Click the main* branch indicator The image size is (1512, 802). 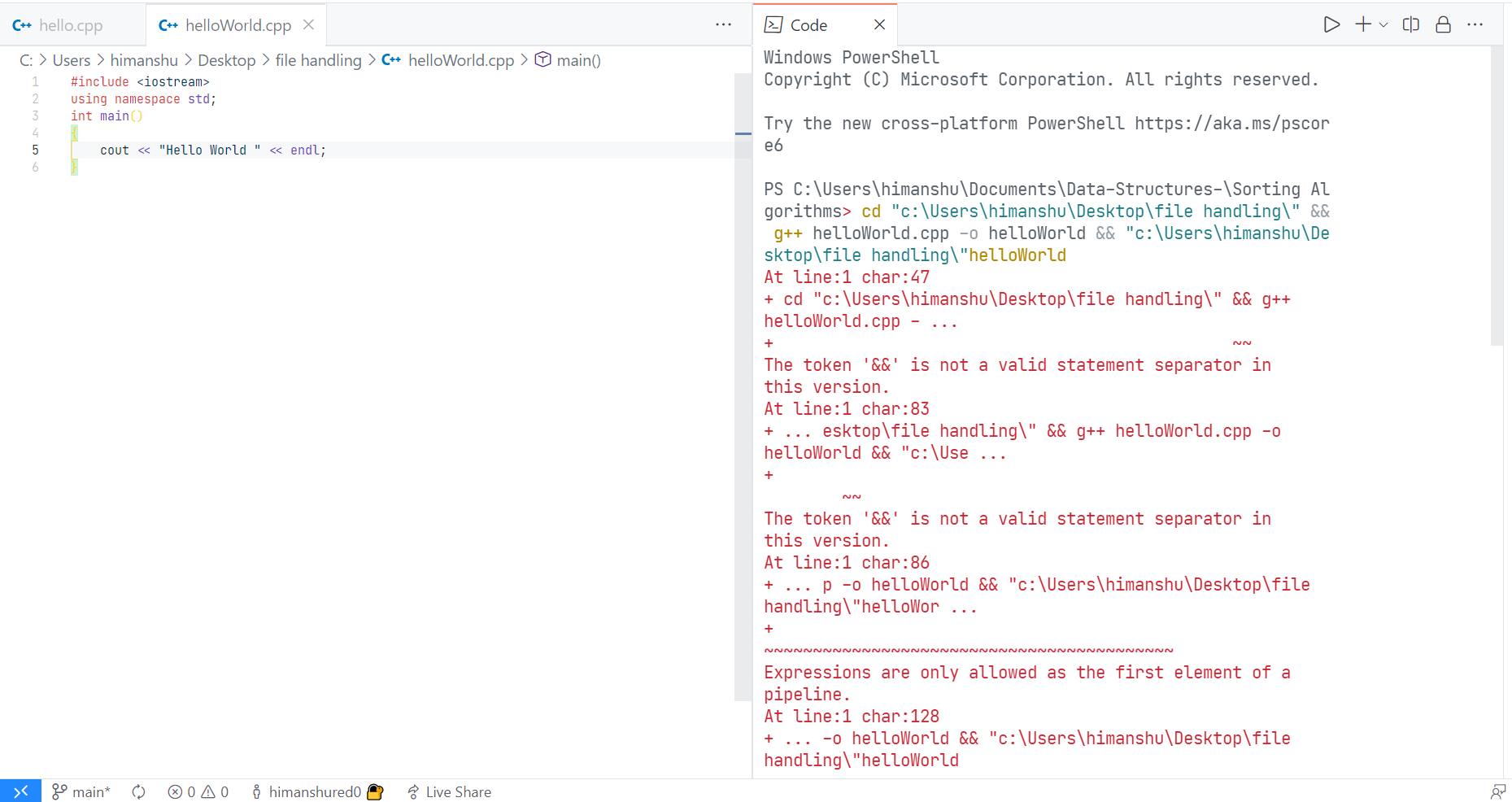coord(80,791)
